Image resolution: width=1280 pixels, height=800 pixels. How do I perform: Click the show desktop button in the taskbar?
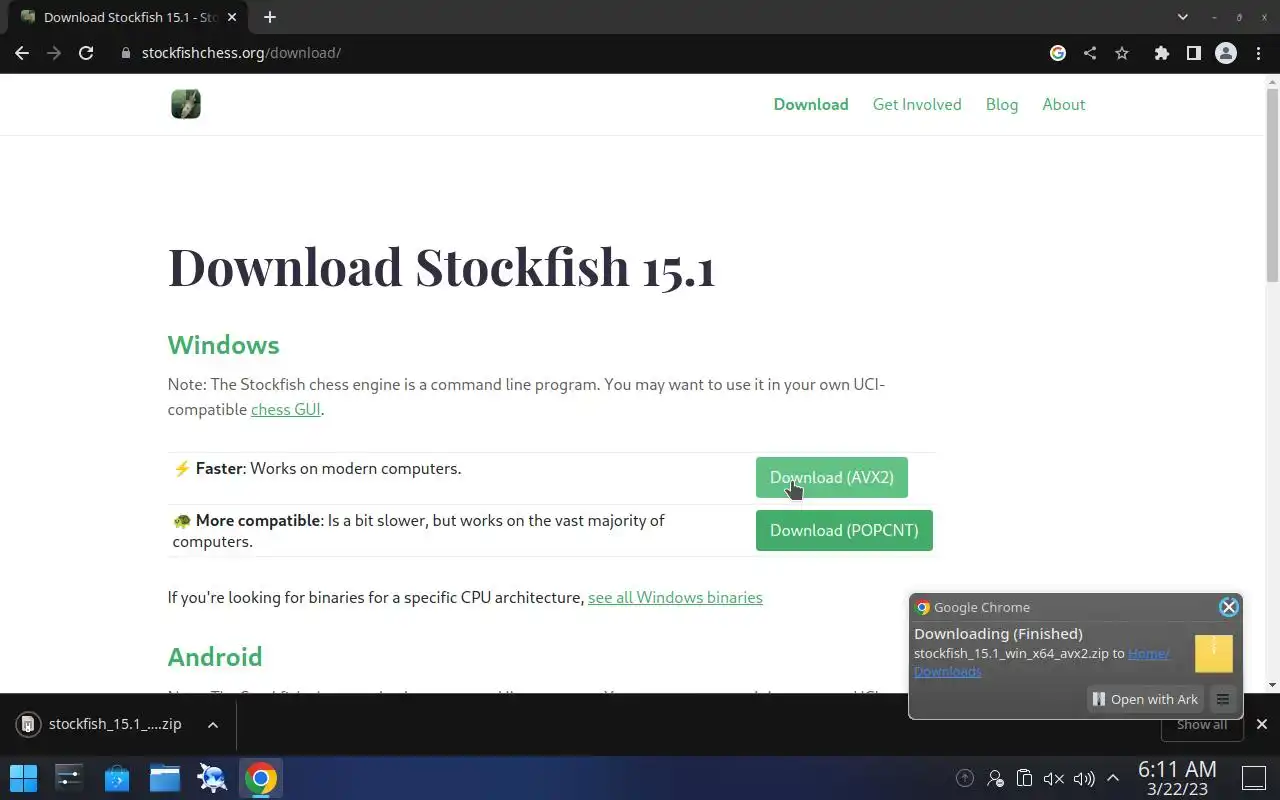click(x=1254, y=778)
